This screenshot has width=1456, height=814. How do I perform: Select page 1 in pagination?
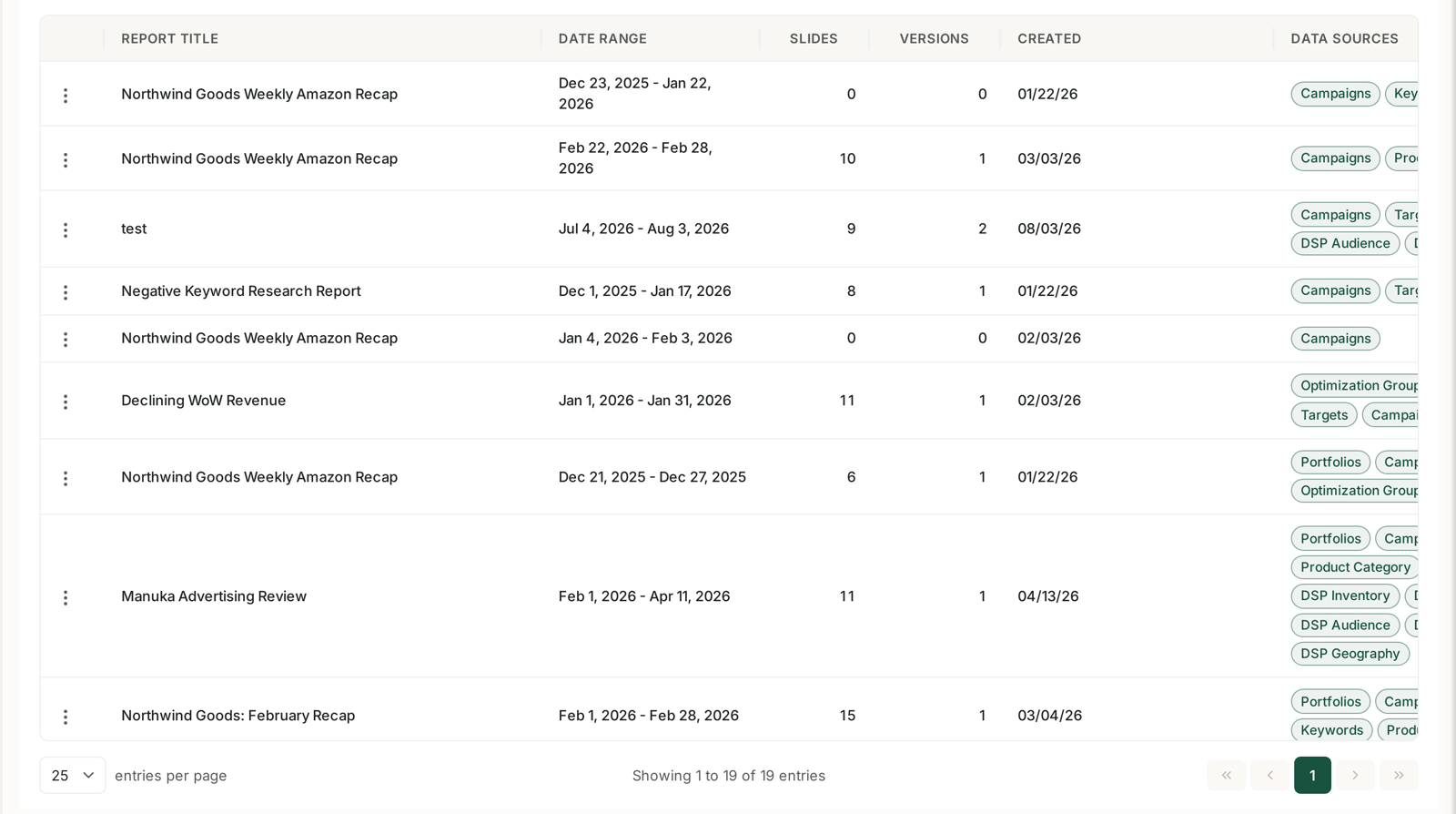click(1312, 775)
